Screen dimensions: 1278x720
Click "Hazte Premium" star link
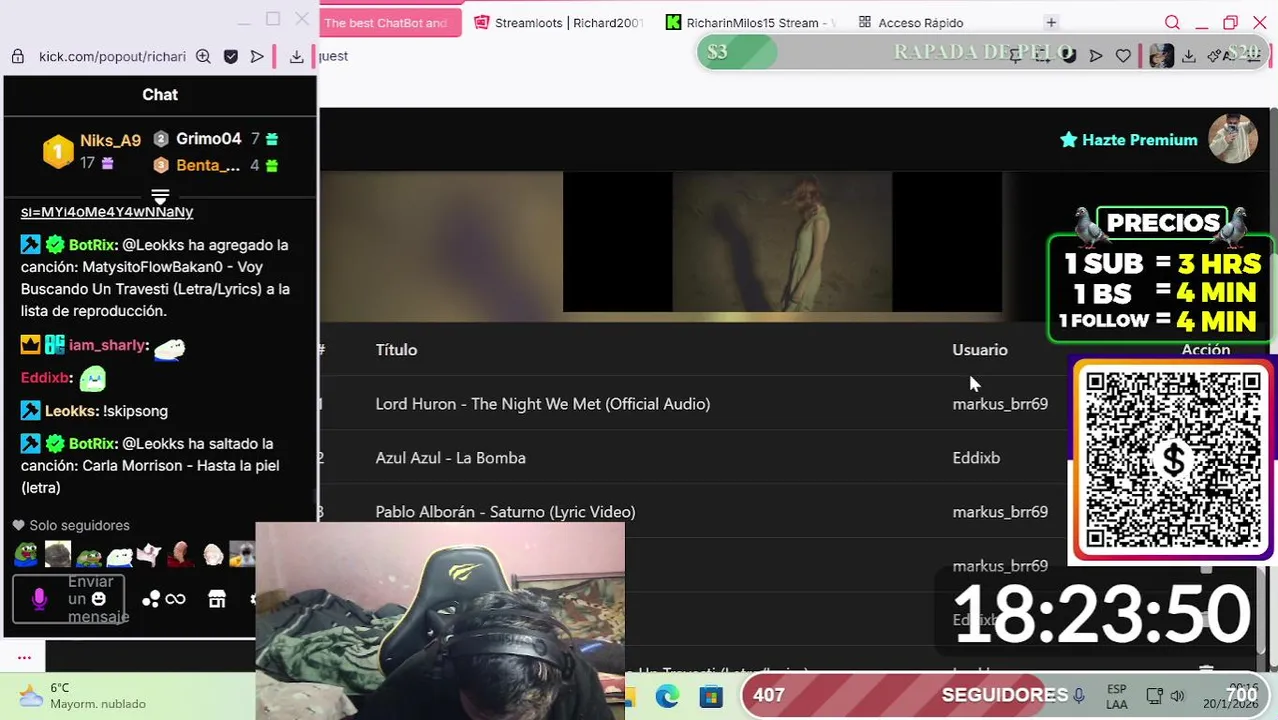tap(1128, 140)
